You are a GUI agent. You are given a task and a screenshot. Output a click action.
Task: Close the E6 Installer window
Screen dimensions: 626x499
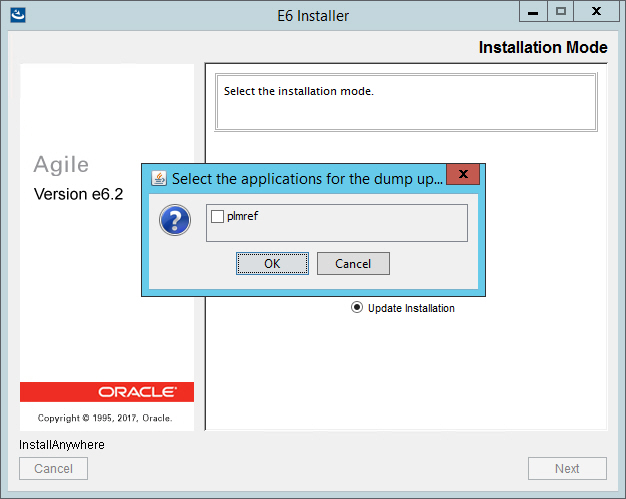pyautogui.click(x=596, y=12)
